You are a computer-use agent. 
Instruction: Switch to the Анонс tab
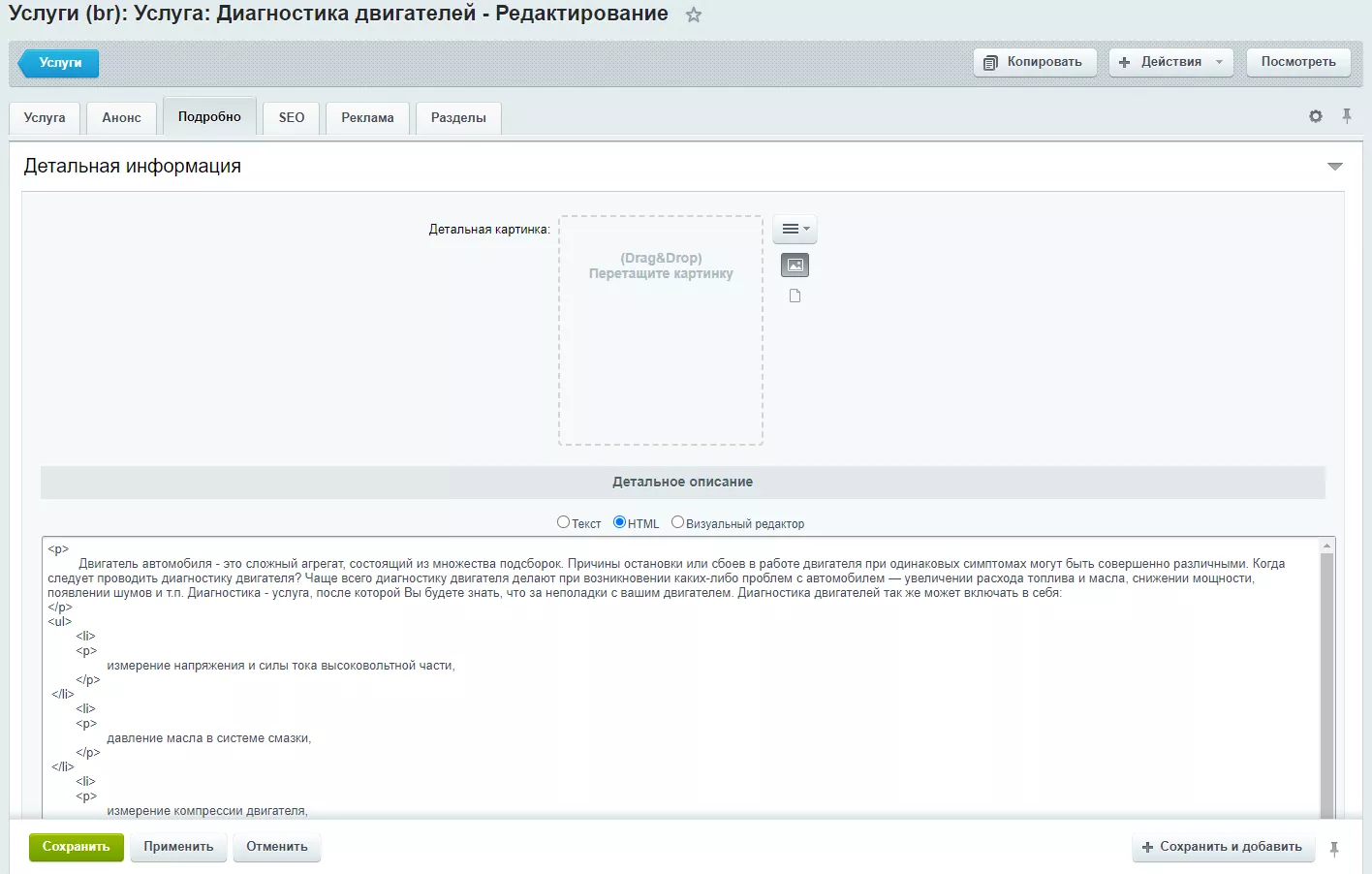click(x=121, y=117)
